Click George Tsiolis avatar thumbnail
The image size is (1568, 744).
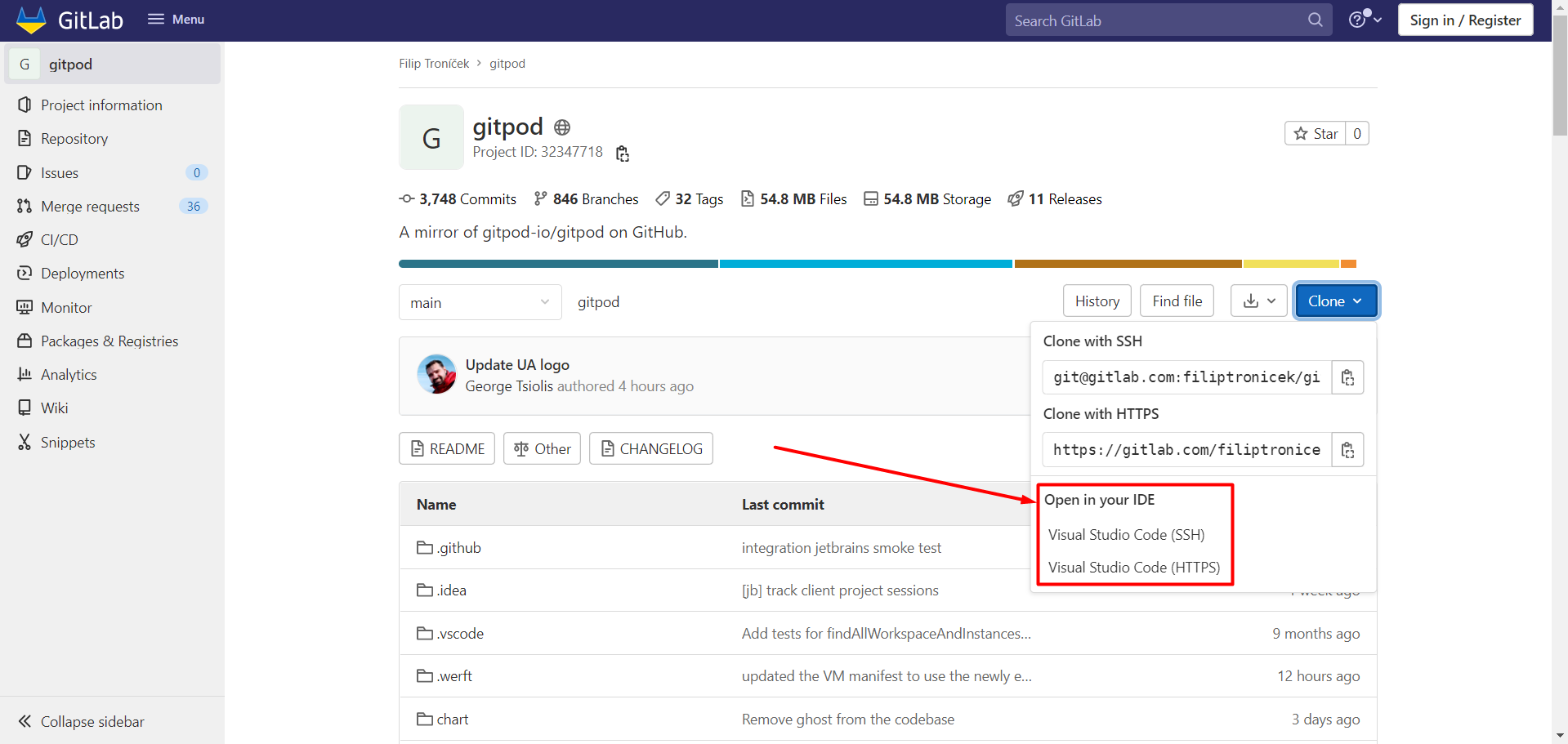[x=437, y=374]
